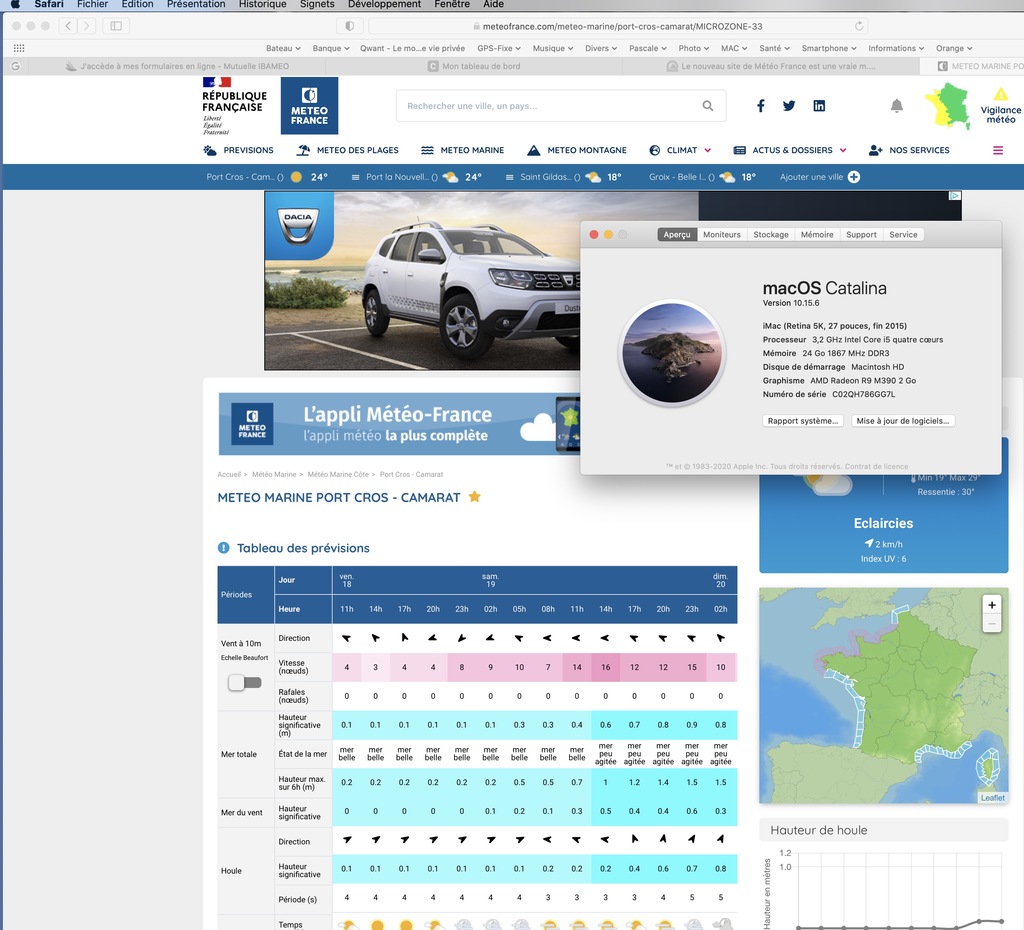Switch to the Support tab
This screenshot has width=1024, height=930.
[x=861, y=234]
